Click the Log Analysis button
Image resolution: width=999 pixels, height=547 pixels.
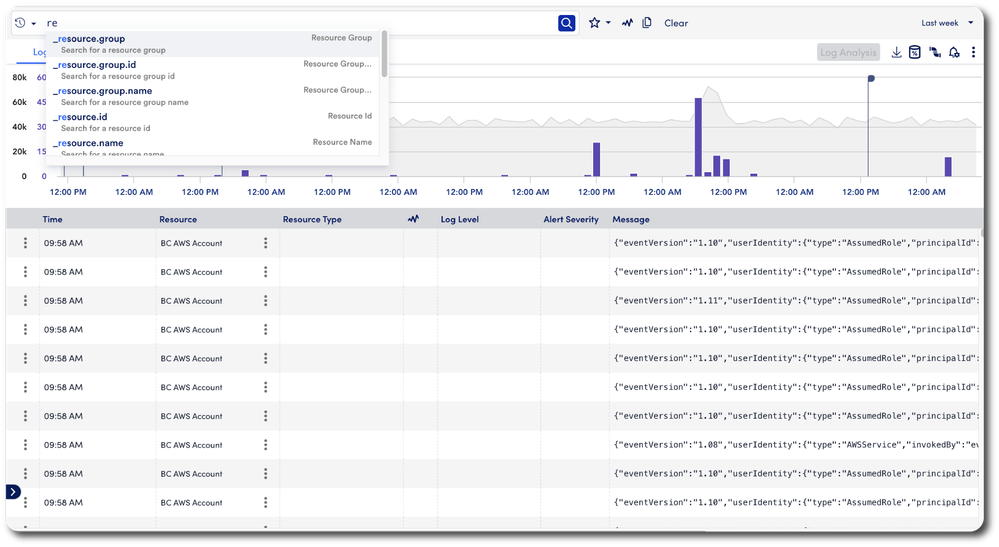pyautogui.click(x=848, y=53)
